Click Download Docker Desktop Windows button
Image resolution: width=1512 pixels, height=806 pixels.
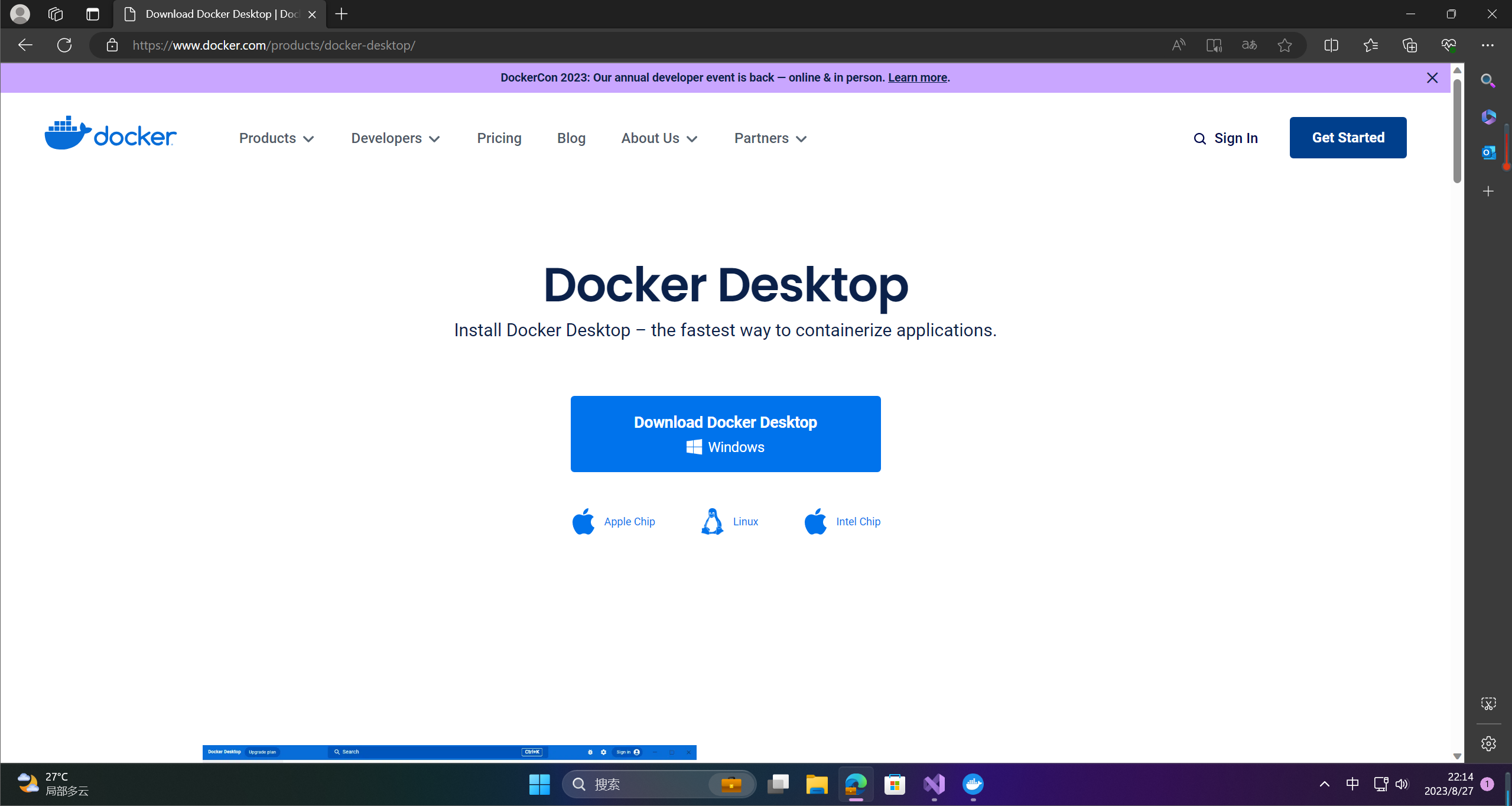coord(726,434)
